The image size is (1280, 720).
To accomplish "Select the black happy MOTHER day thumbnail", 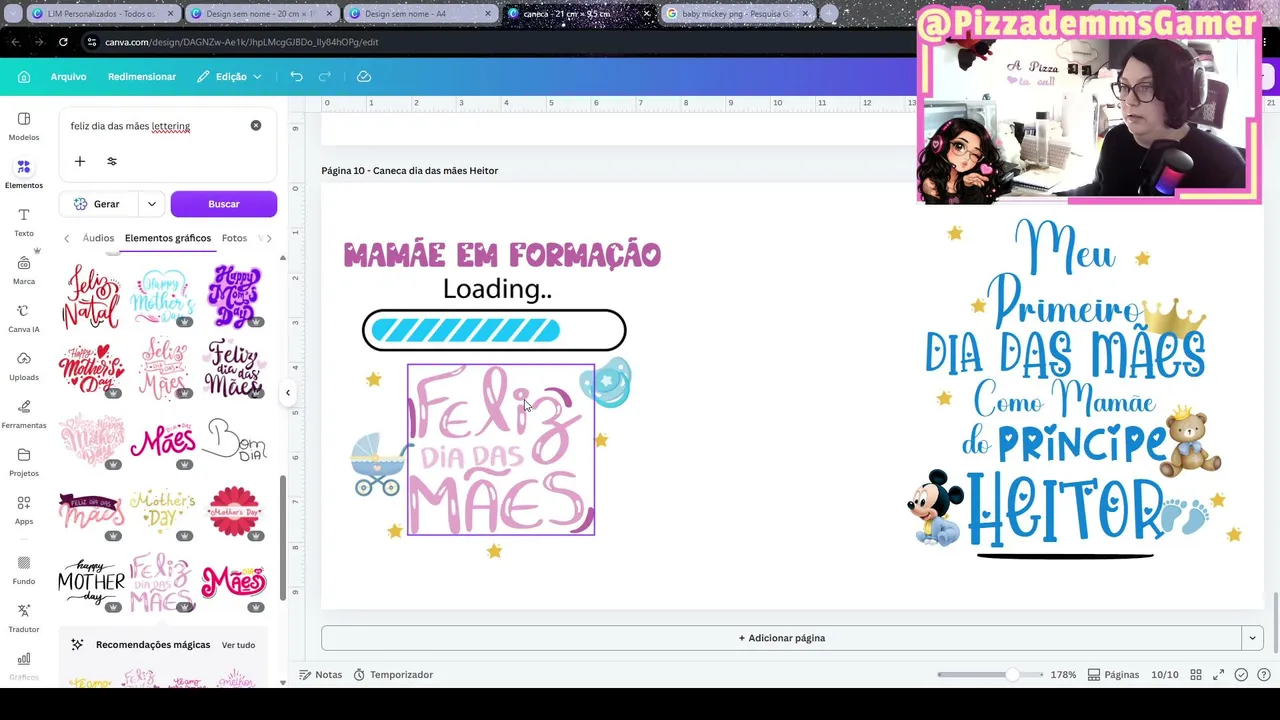I will pyautogui.click(x=91, y=583).
